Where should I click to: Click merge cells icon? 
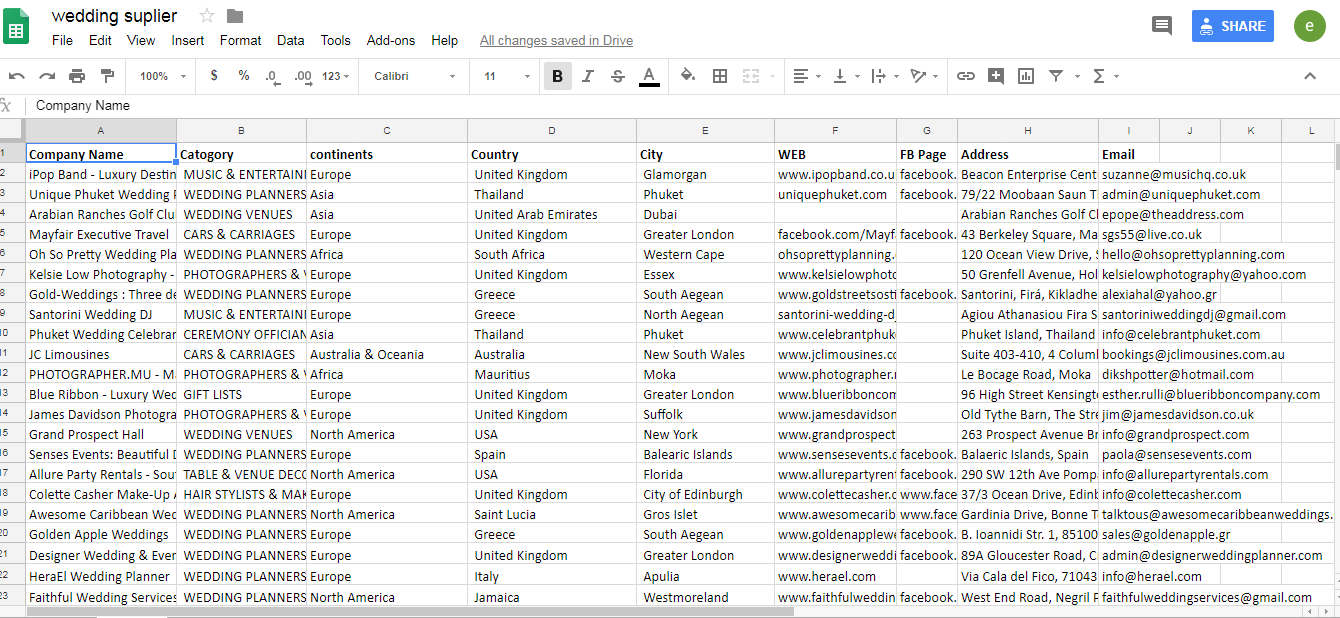(x=751, y=76)
